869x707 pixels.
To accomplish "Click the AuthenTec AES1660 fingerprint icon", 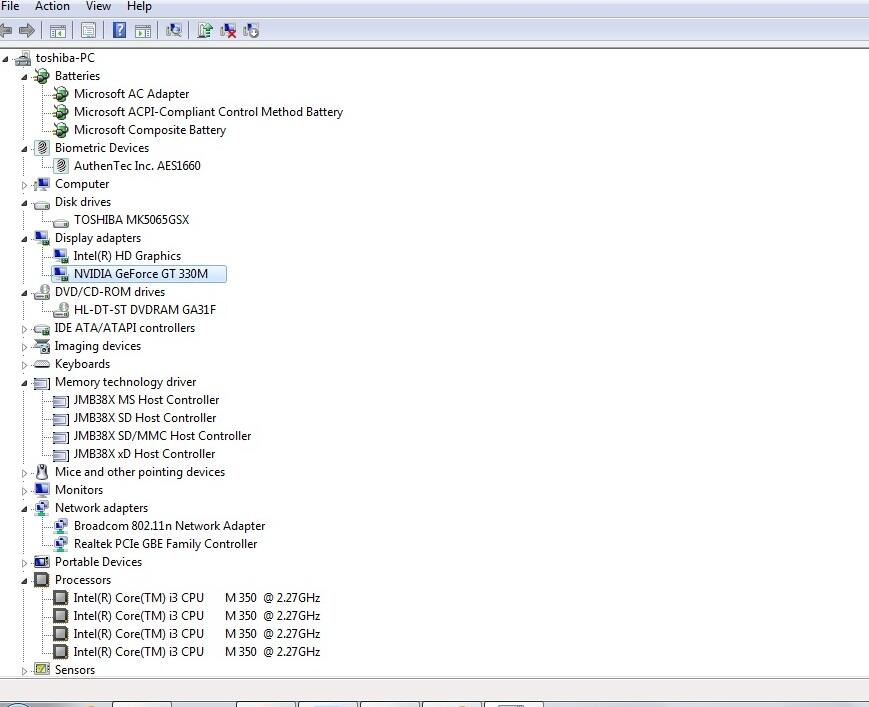I will (x=61, y=166).
